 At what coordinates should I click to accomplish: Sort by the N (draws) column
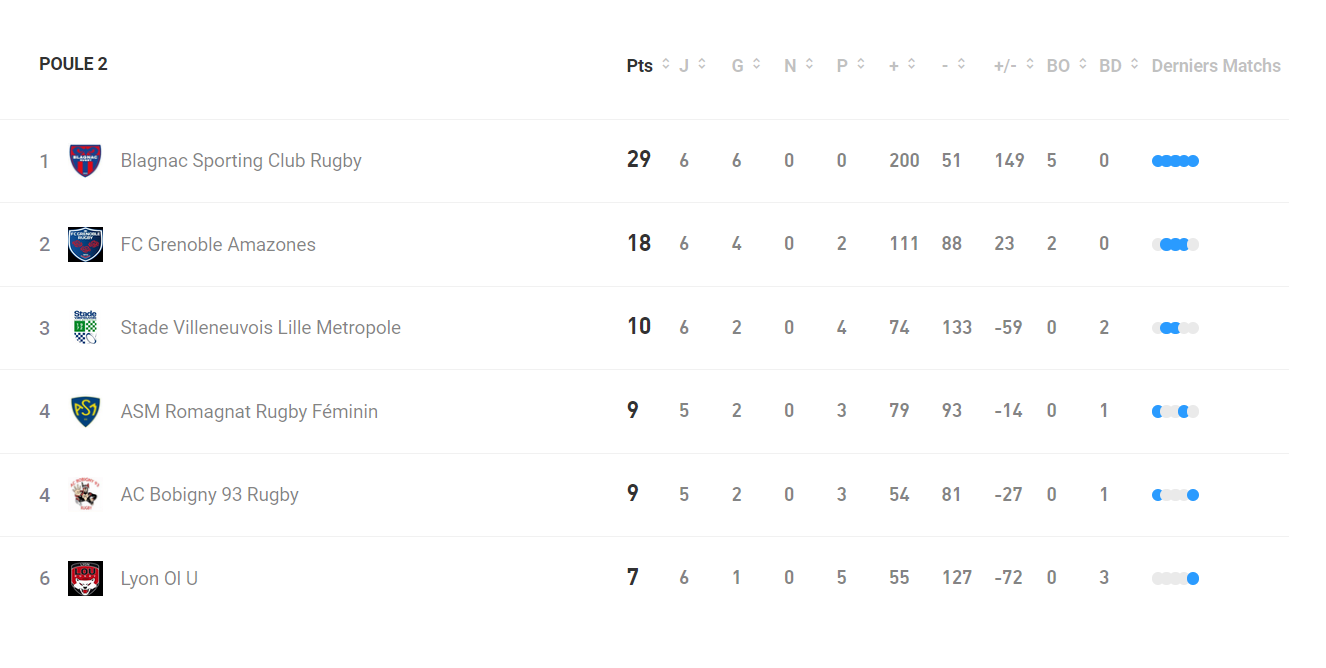pyautogui.click(x=798, y=66)
